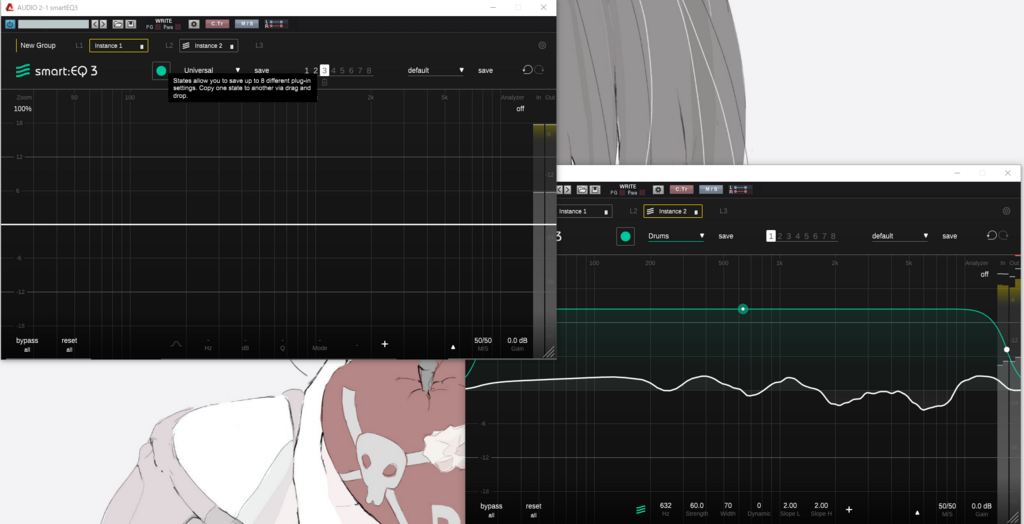Expand the up-arrow panel in the front window
This screenshot has height=524, width=1024.
coord(453,347)
